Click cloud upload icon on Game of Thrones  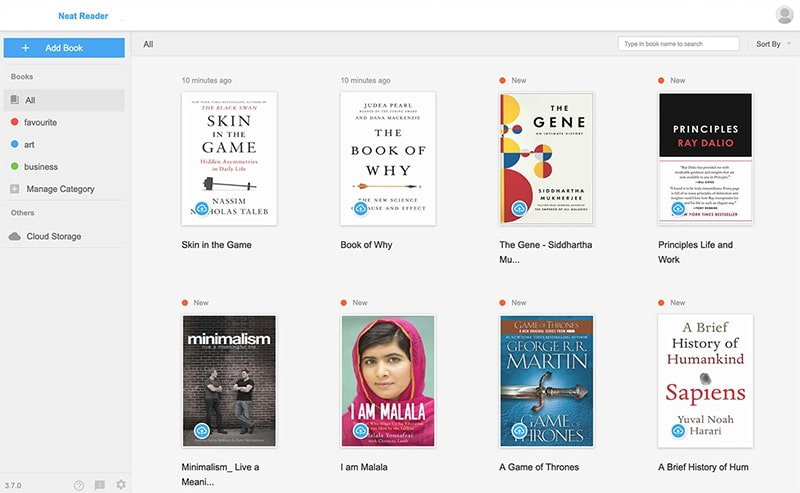pyautogui.click(x=519, y=431)
